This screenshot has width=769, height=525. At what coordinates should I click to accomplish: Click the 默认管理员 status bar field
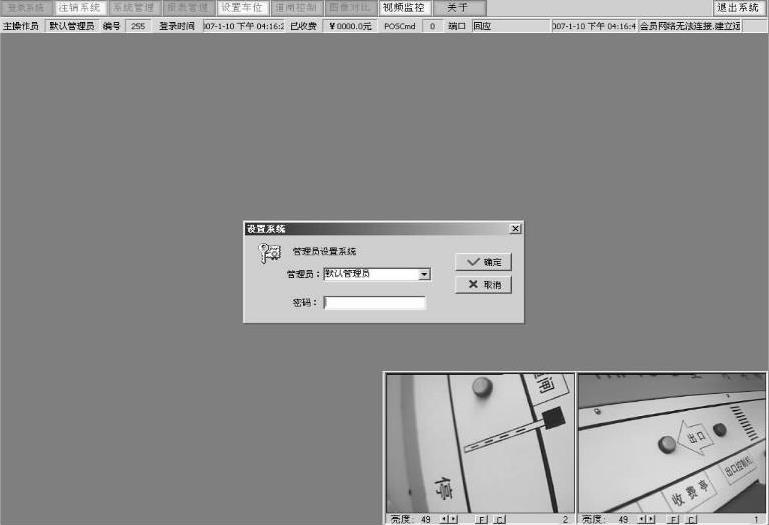click(72, 26)
